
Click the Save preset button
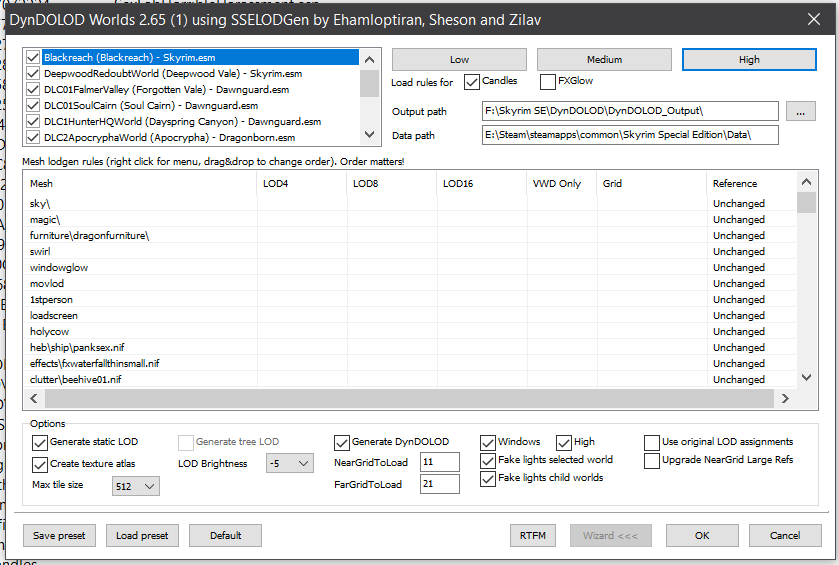point(59,536)
